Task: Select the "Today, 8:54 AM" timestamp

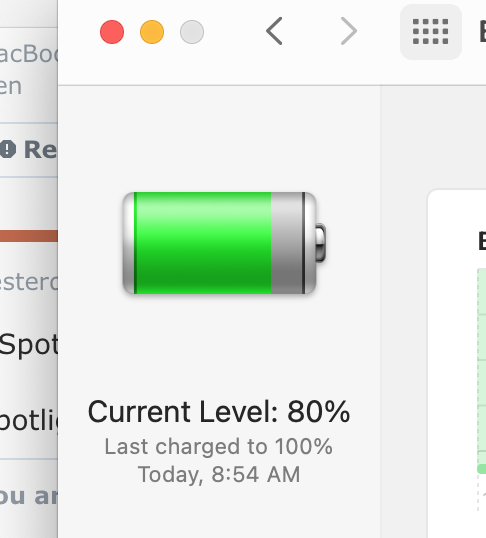Action: coord(219,474)
